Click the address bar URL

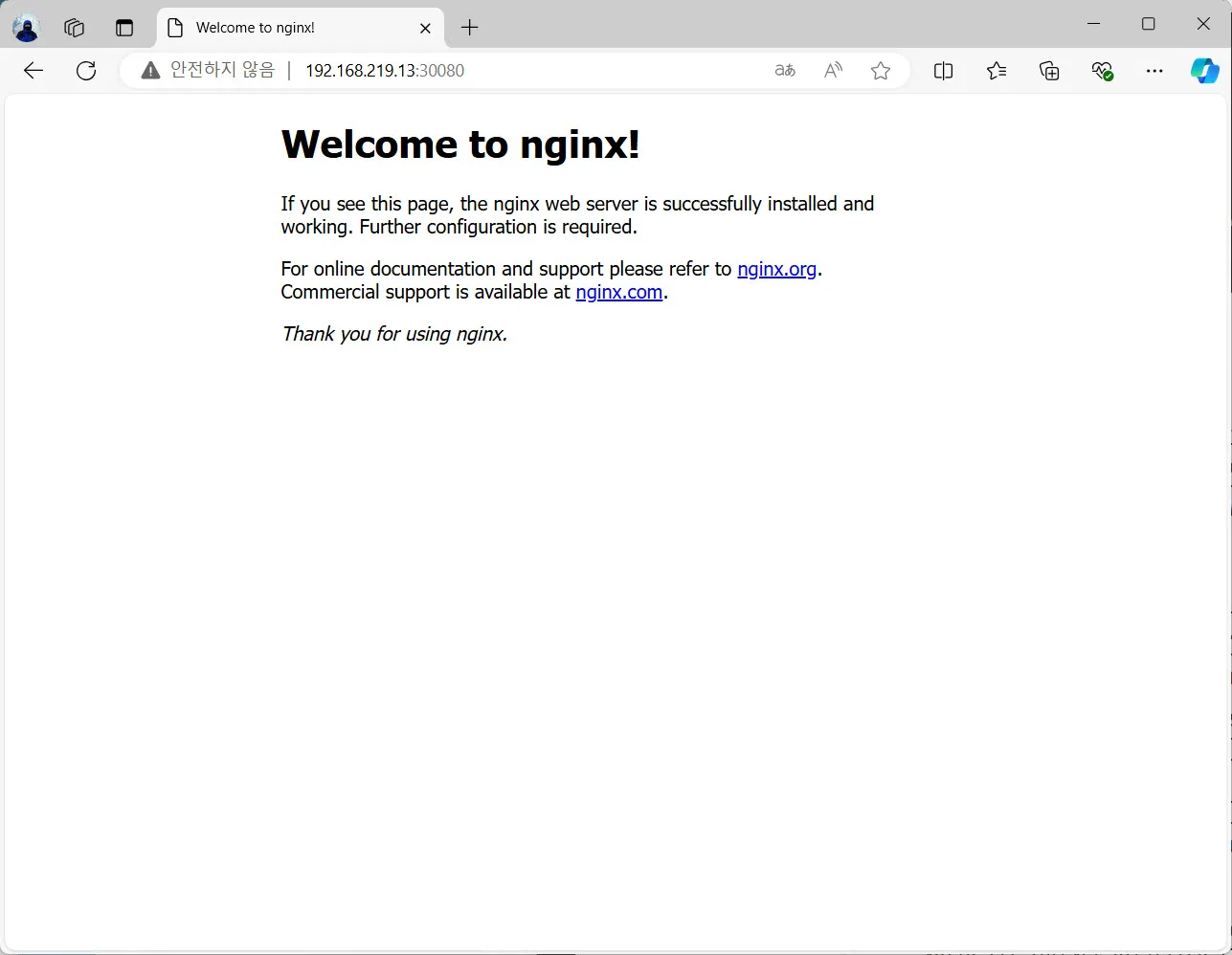tap(384, 70)
